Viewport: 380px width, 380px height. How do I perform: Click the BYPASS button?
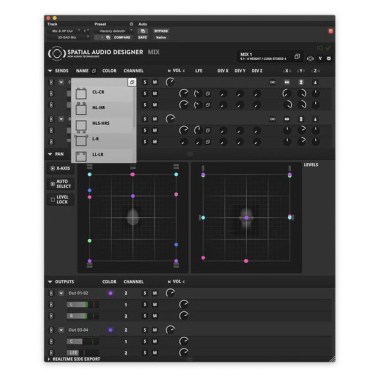(x=161, y=31)
